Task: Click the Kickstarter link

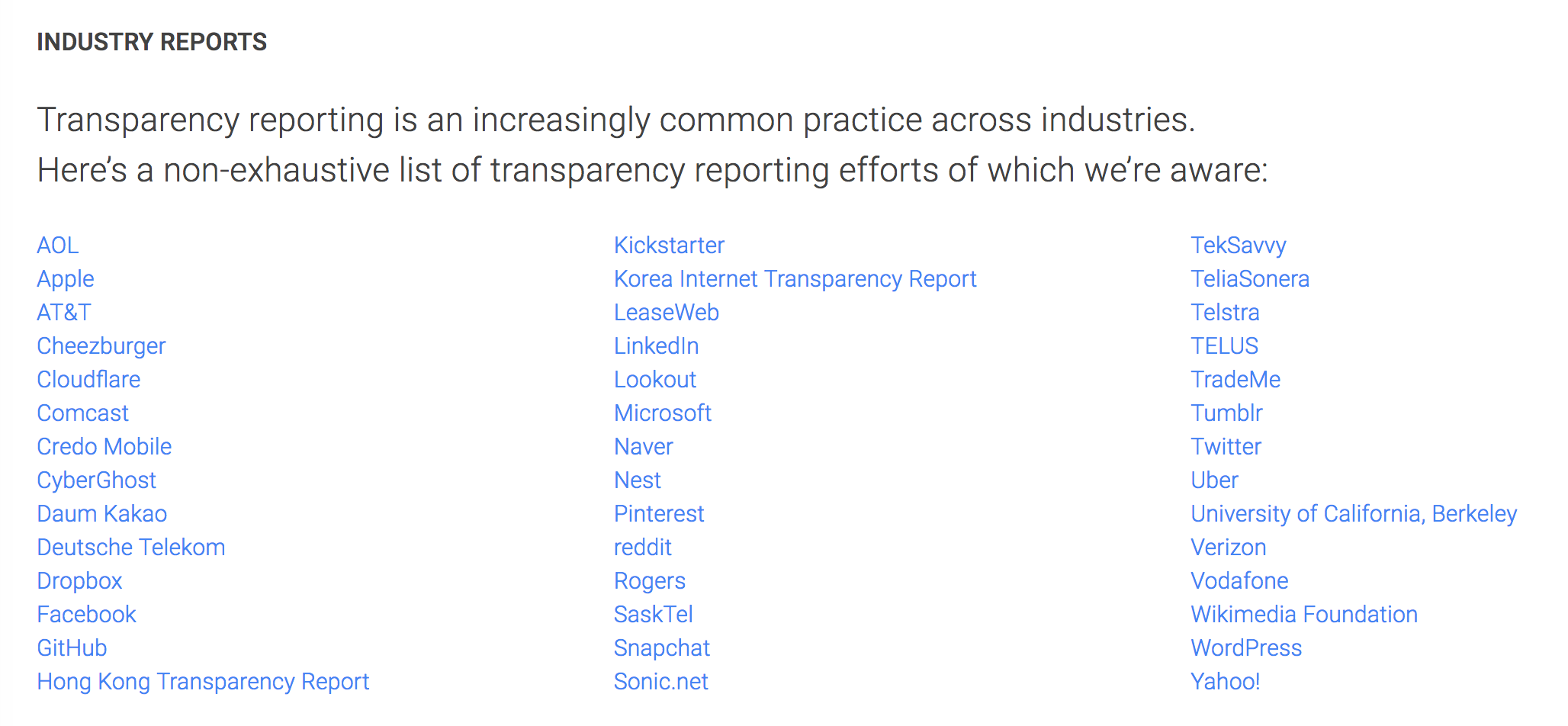Action: coord(669,246)
